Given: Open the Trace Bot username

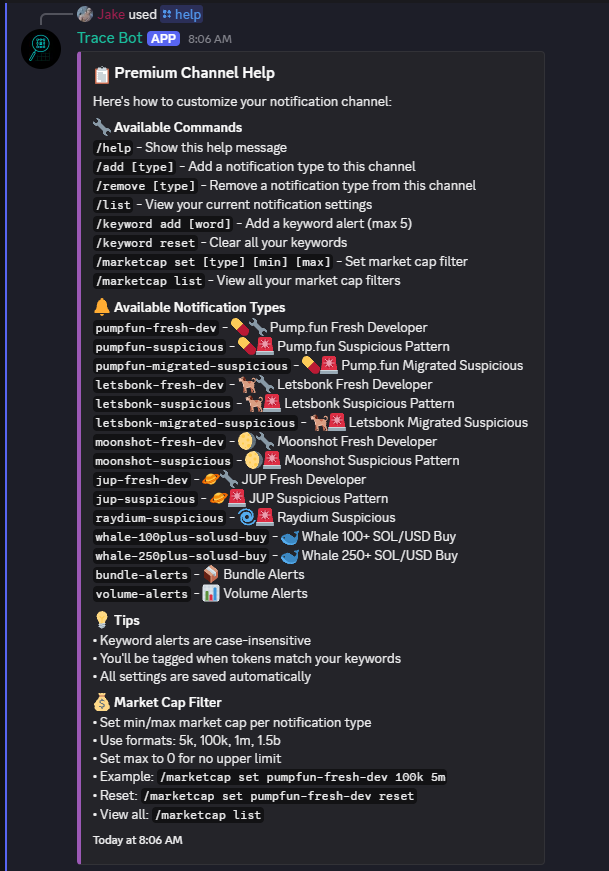Looking at the screenshot, I should (110, 38).
